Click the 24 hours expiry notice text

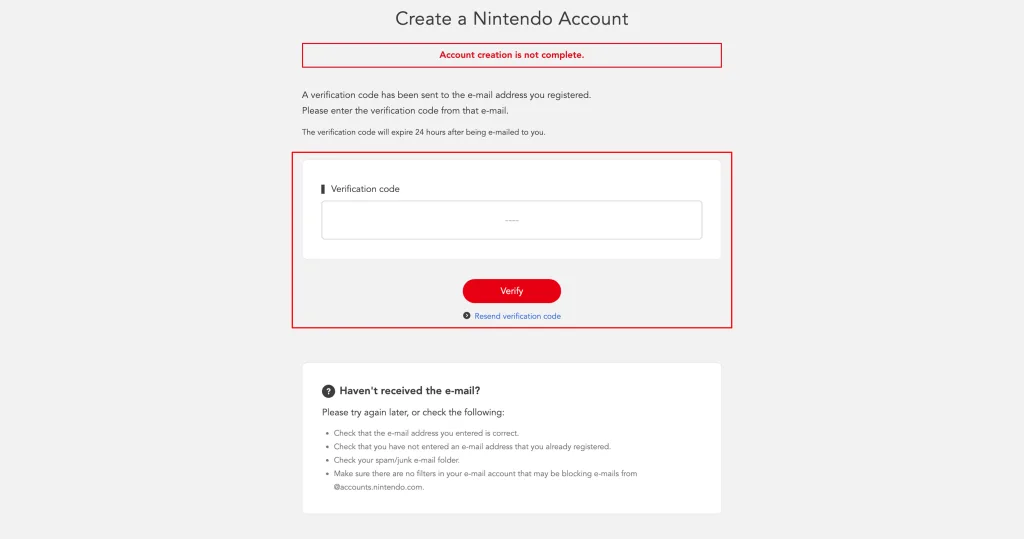(x=423, y=132)
